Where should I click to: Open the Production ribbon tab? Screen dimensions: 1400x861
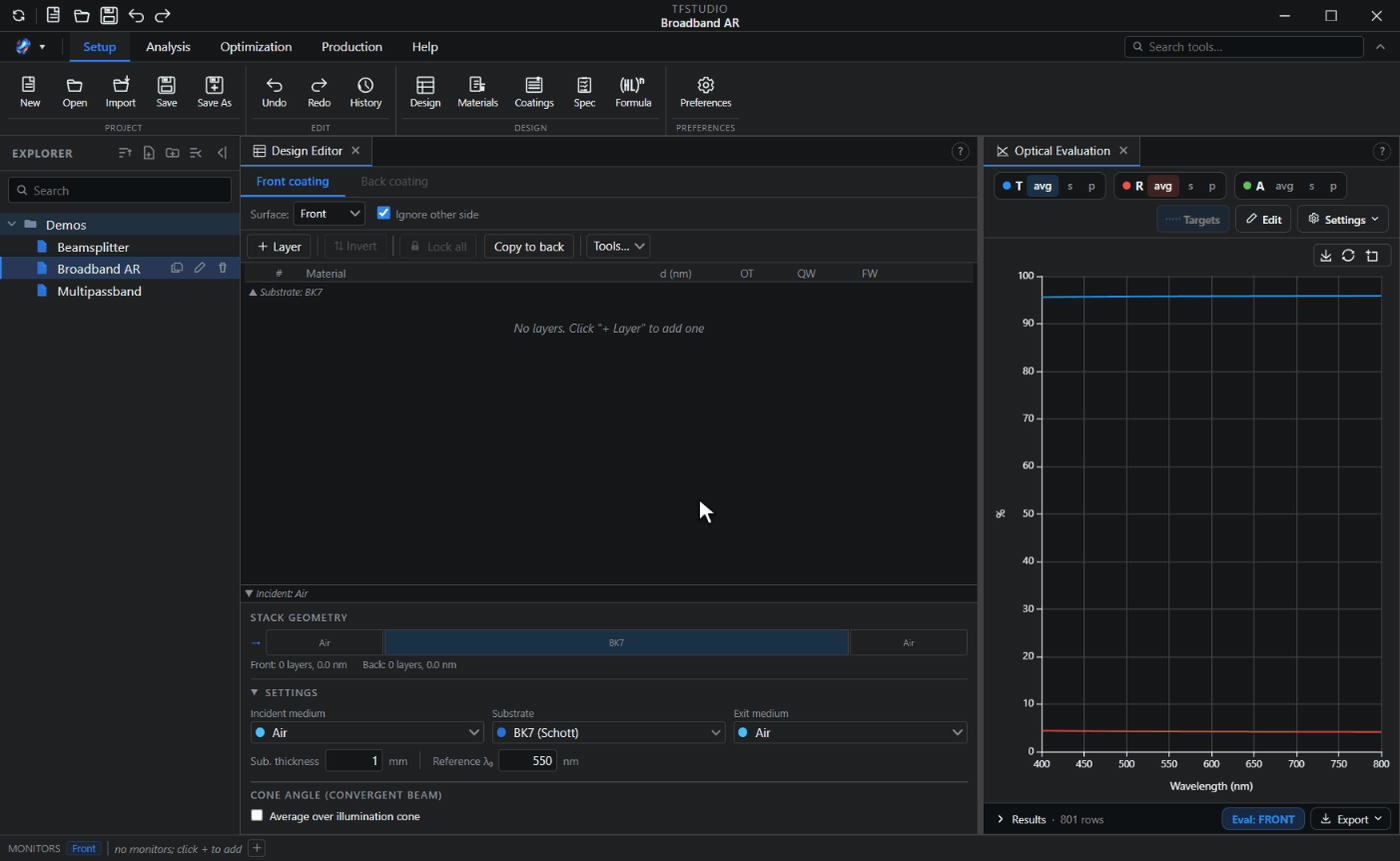pos(352,47)
